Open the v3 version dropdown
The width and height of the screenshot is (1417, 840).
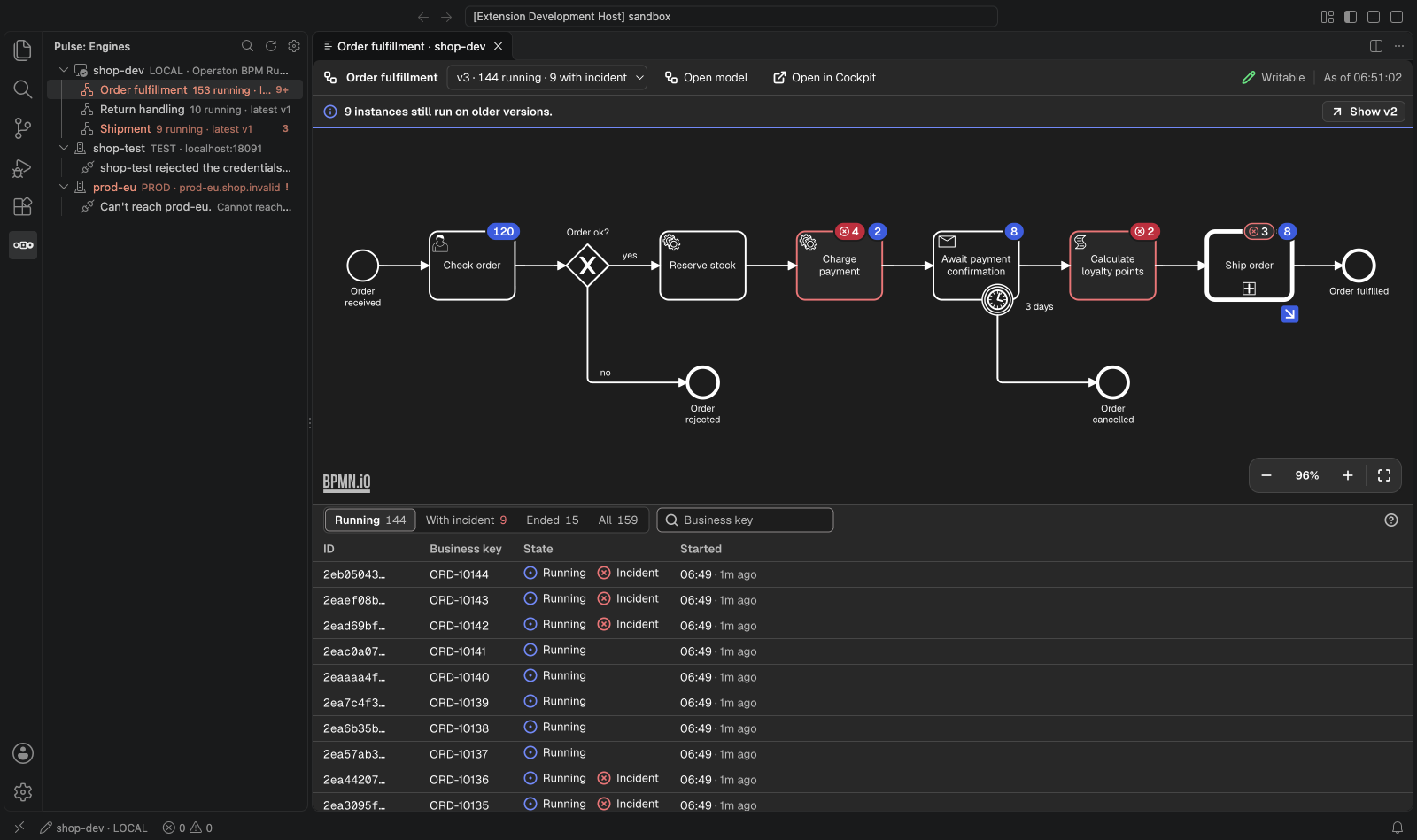tap(546, 78)
